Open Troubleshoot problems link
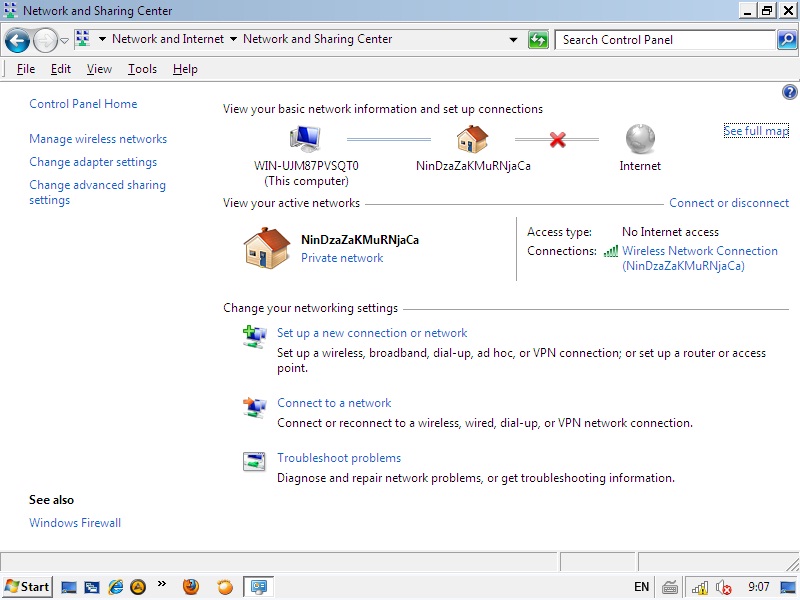The width and height of the screenshot is (800, 600). coord(339,458)
